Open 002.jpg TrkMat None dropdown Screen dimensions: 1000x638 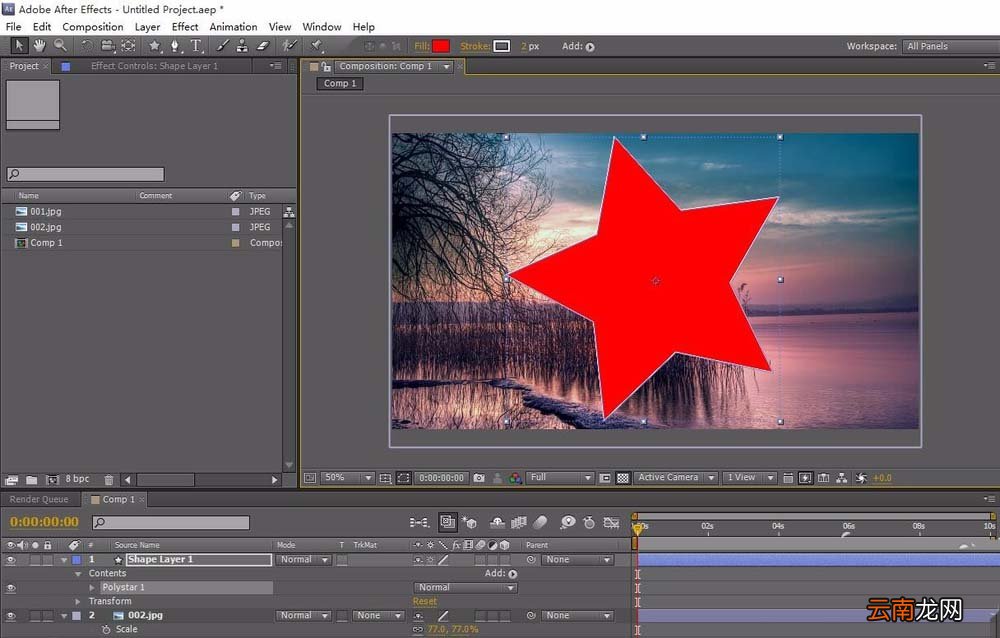pos(379,616)
